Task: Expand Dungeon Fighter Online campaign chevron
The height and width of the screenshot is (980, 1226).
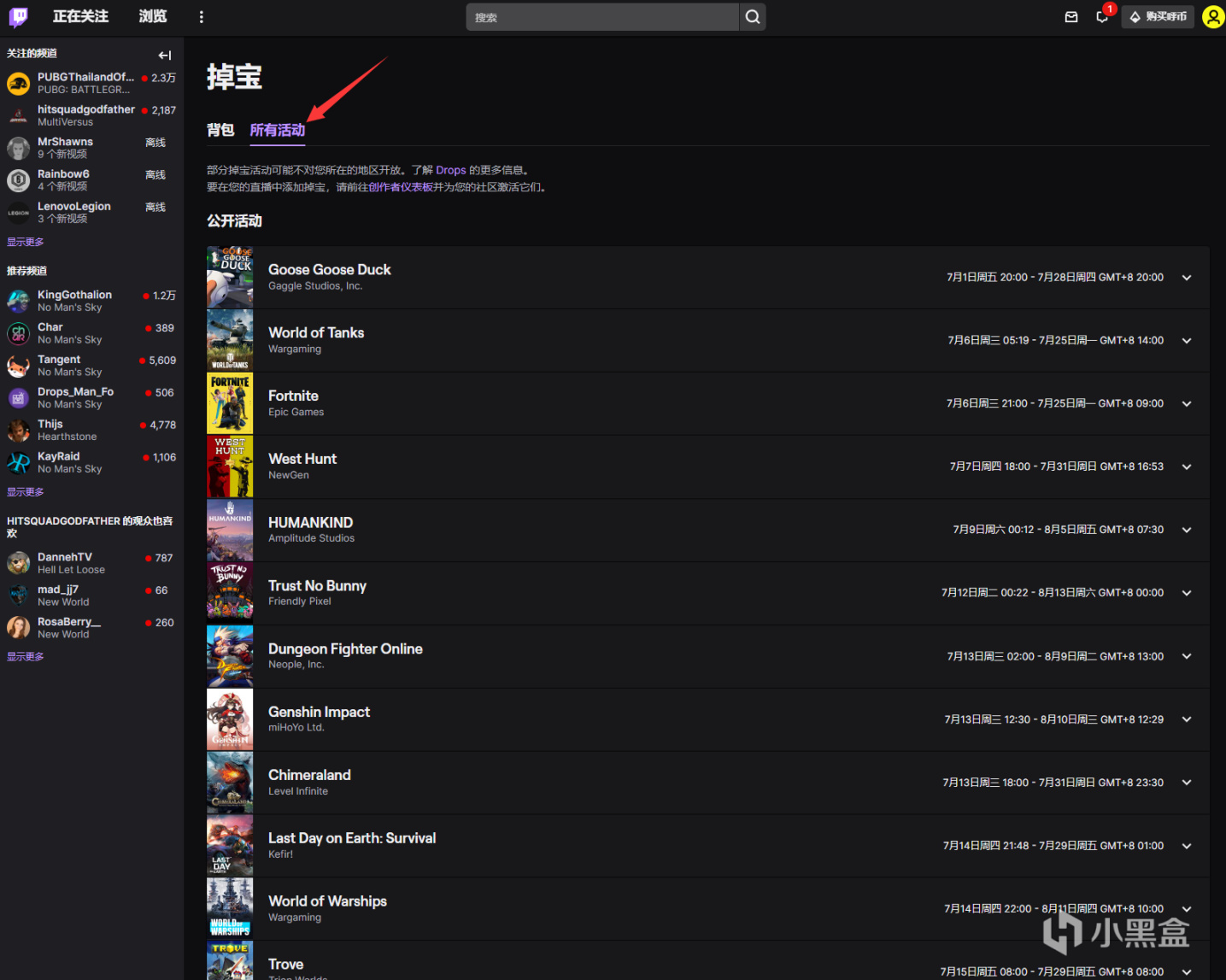Action: tap(1187, 656)
